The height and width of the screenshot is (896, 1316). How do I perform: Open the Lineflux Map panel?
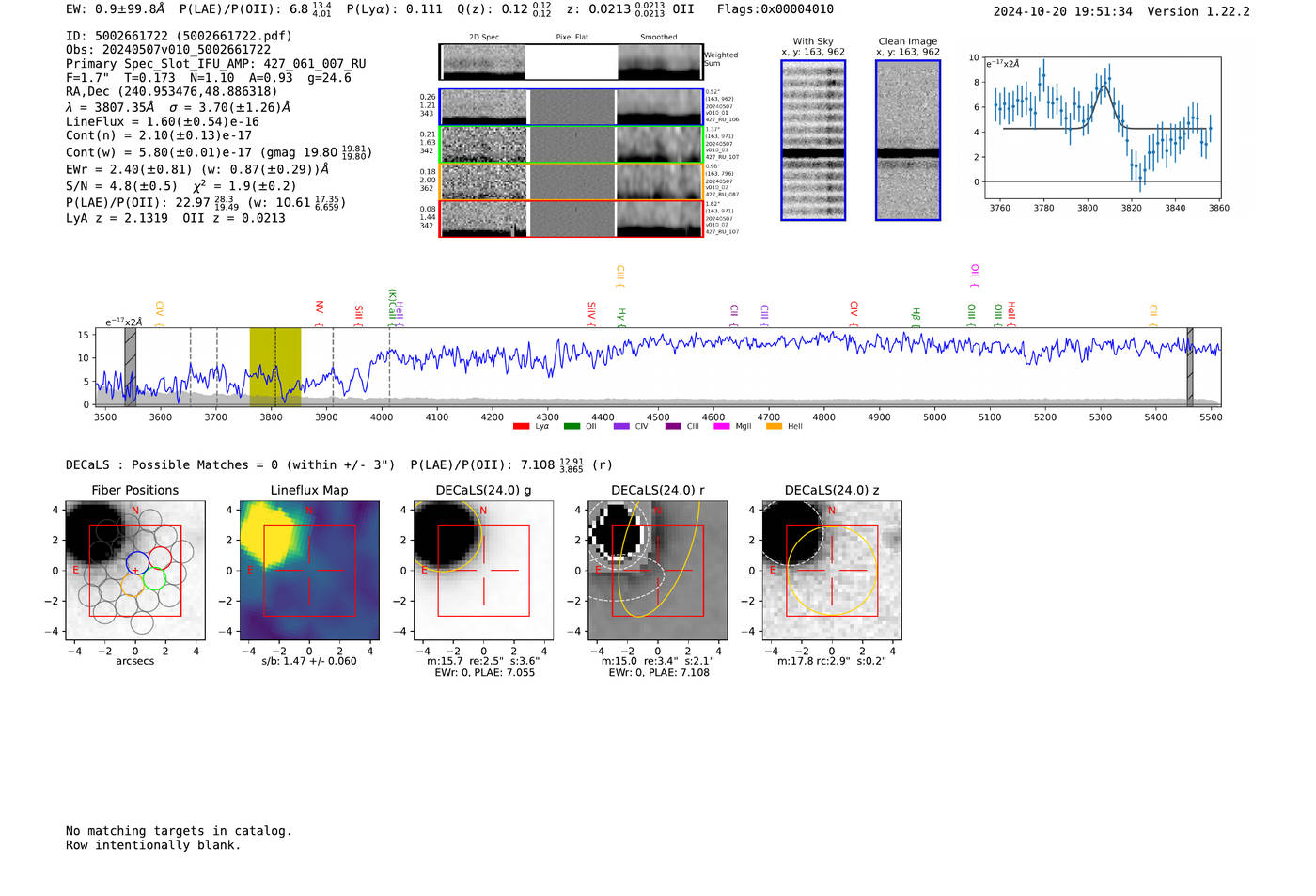point(309,571)
